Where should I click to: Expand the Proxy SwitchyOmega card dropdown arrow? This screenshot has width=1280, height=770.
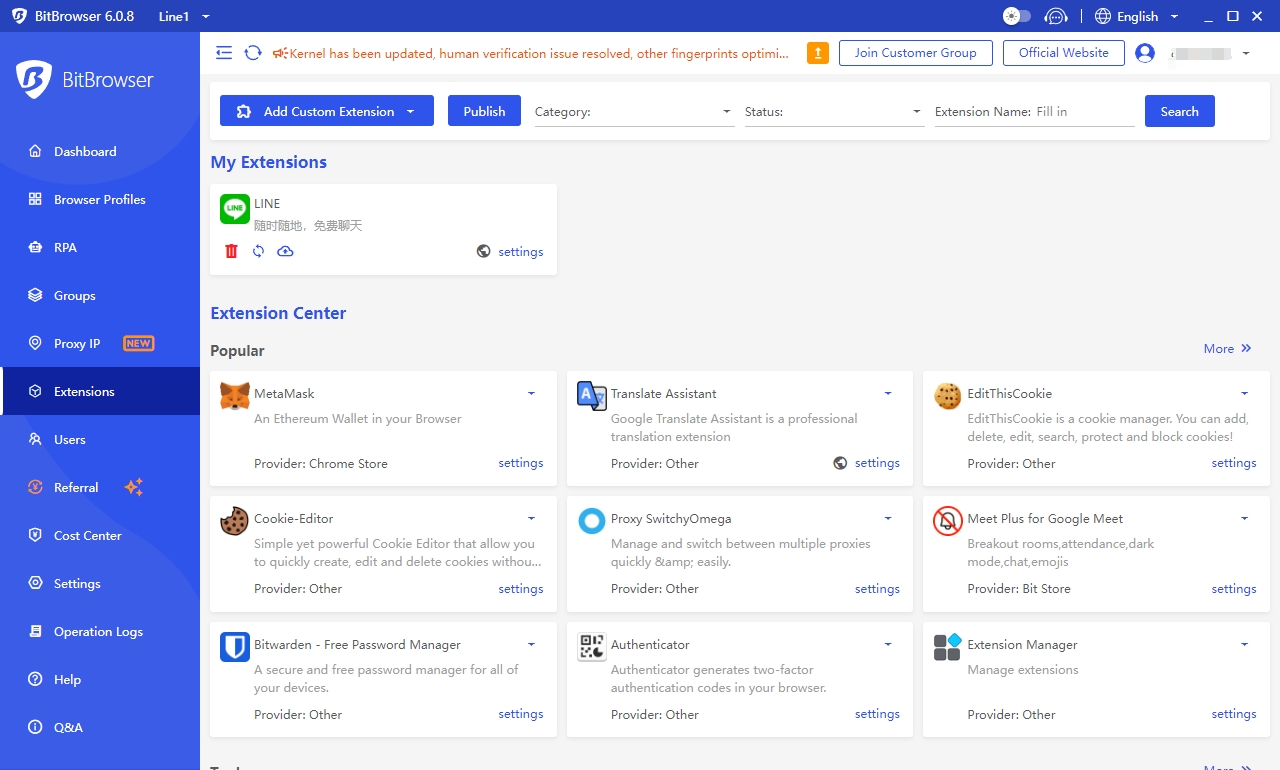[x=888, y=518]
